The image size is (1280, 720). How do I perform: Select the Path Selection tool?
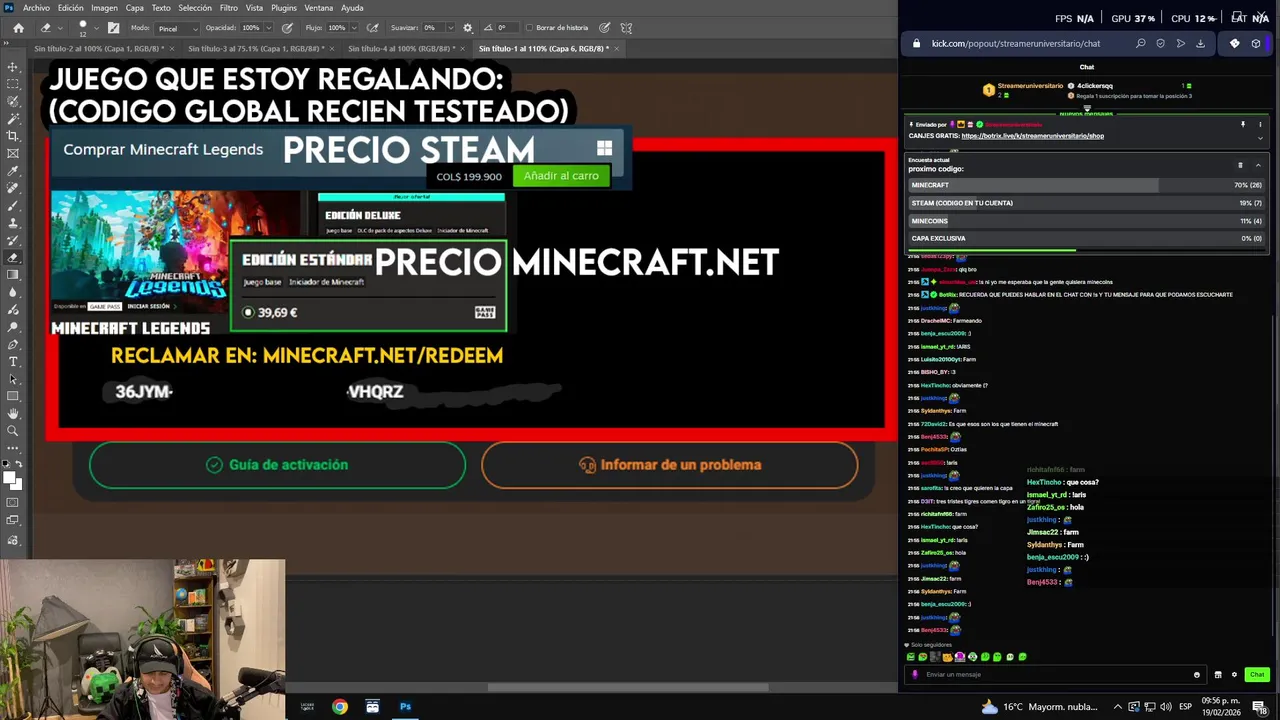click(x=13, y=379)
